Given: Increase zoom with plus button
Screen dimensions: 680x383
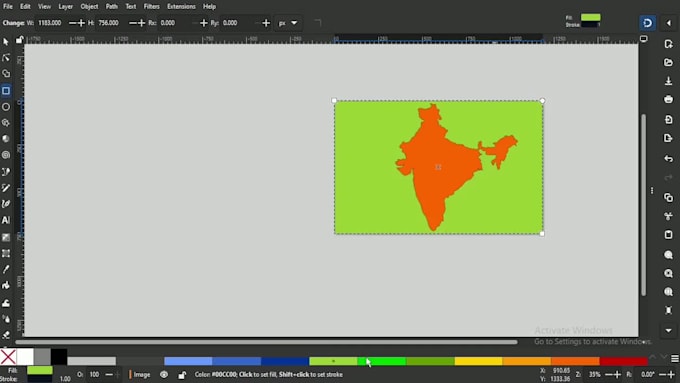Looking at the screenshot, I should click(618, 374).
